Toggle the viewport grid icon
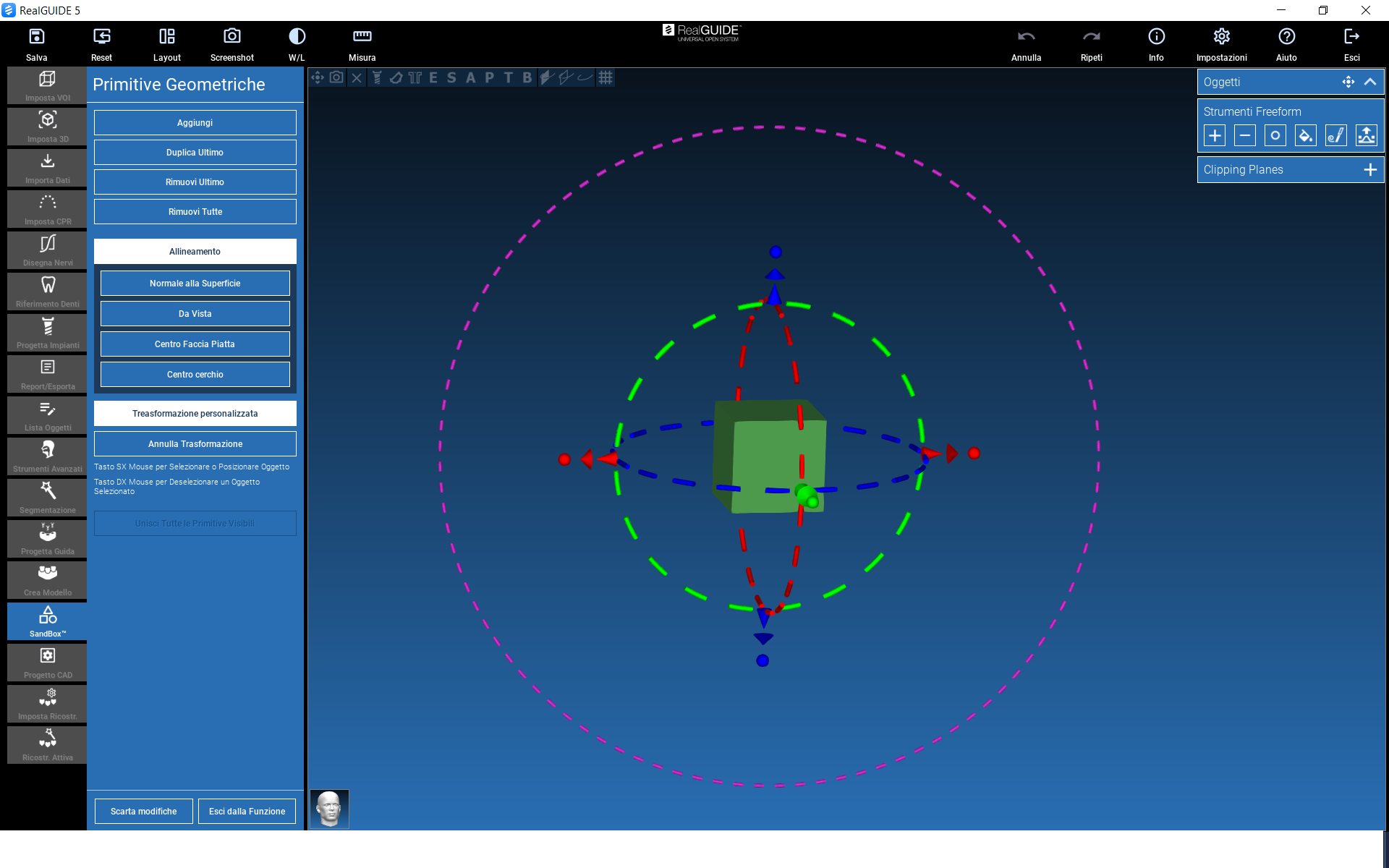The width and height of the screenshot is (1389, 868). [x=606, y=77]
